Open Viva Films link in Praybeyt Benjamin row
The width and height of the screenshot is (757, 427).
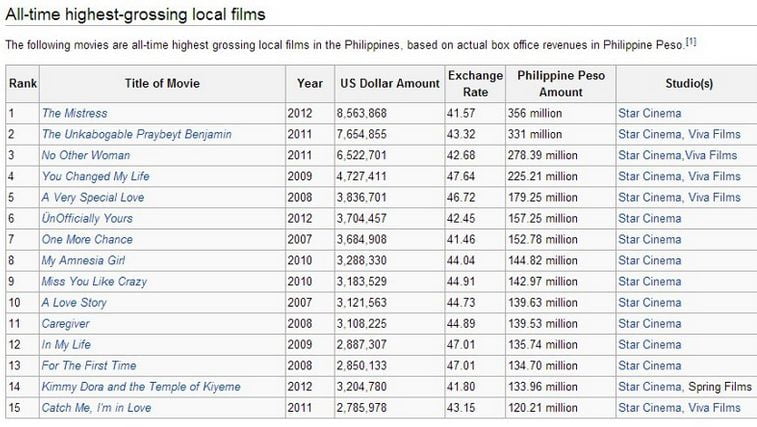pyautogui.click(x=714, y=134)
